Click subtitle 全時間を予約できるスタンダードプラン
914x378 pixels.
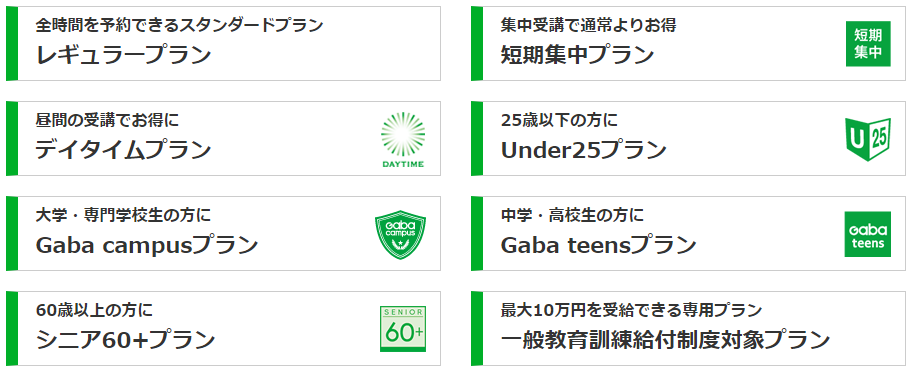179,25
